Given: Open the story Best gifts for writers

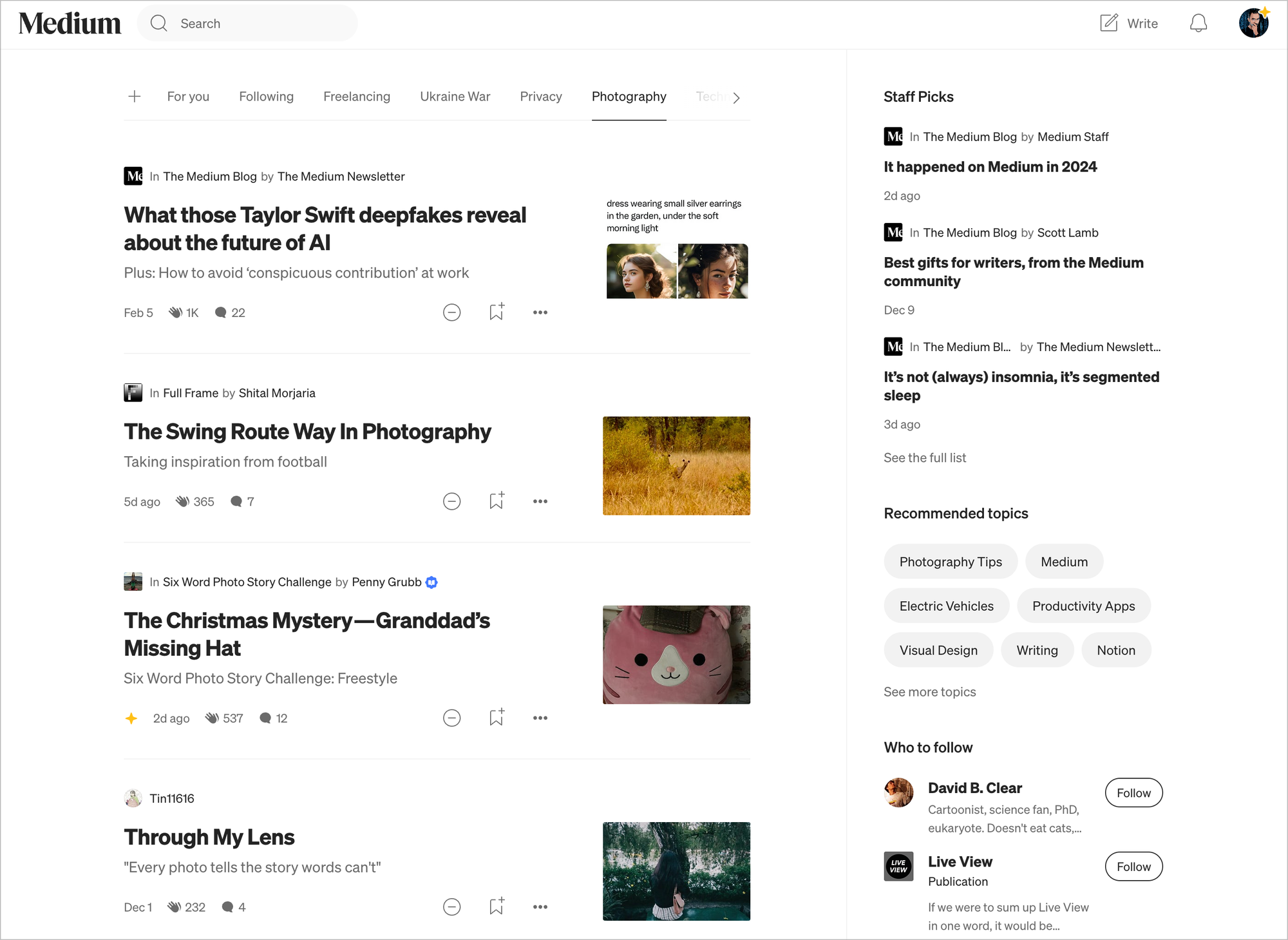Looking at the screenshot, I should point(1013,272).
